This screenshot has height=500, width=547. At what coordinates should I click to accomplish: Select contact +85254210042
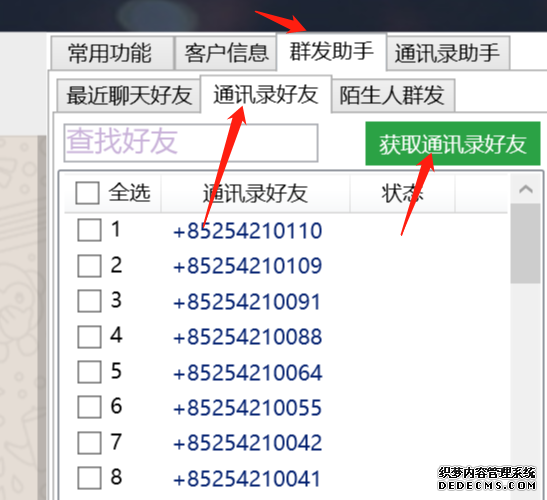pos(248,443)
